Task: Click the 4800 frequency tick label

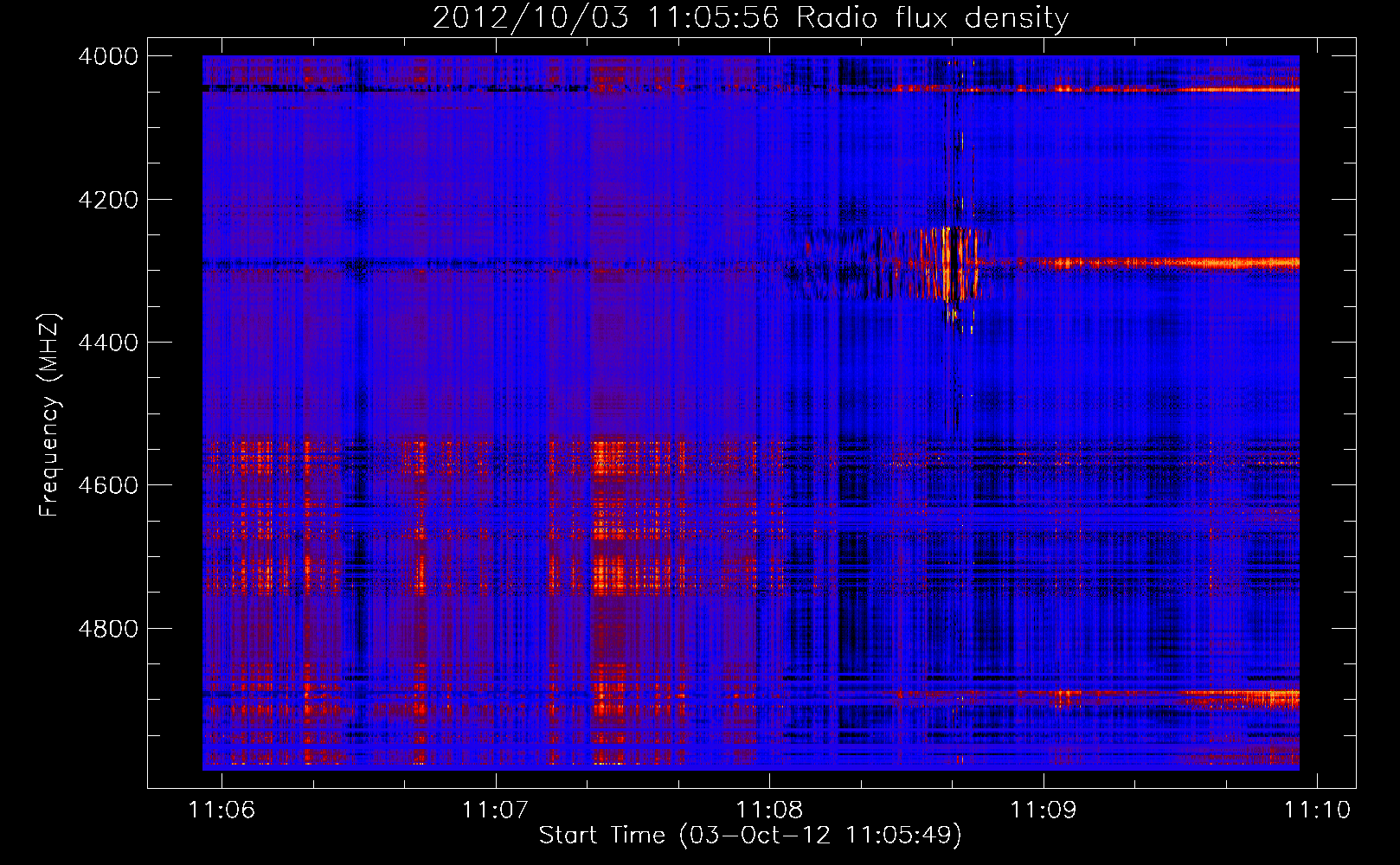Action: [x=108, y=629]
